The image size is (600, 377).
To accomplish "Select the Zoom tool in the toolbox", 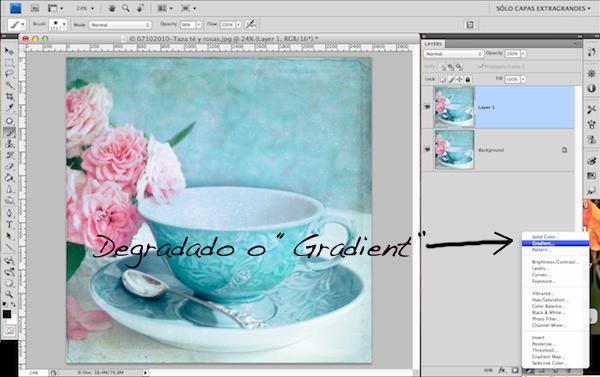I will point(9,294).
